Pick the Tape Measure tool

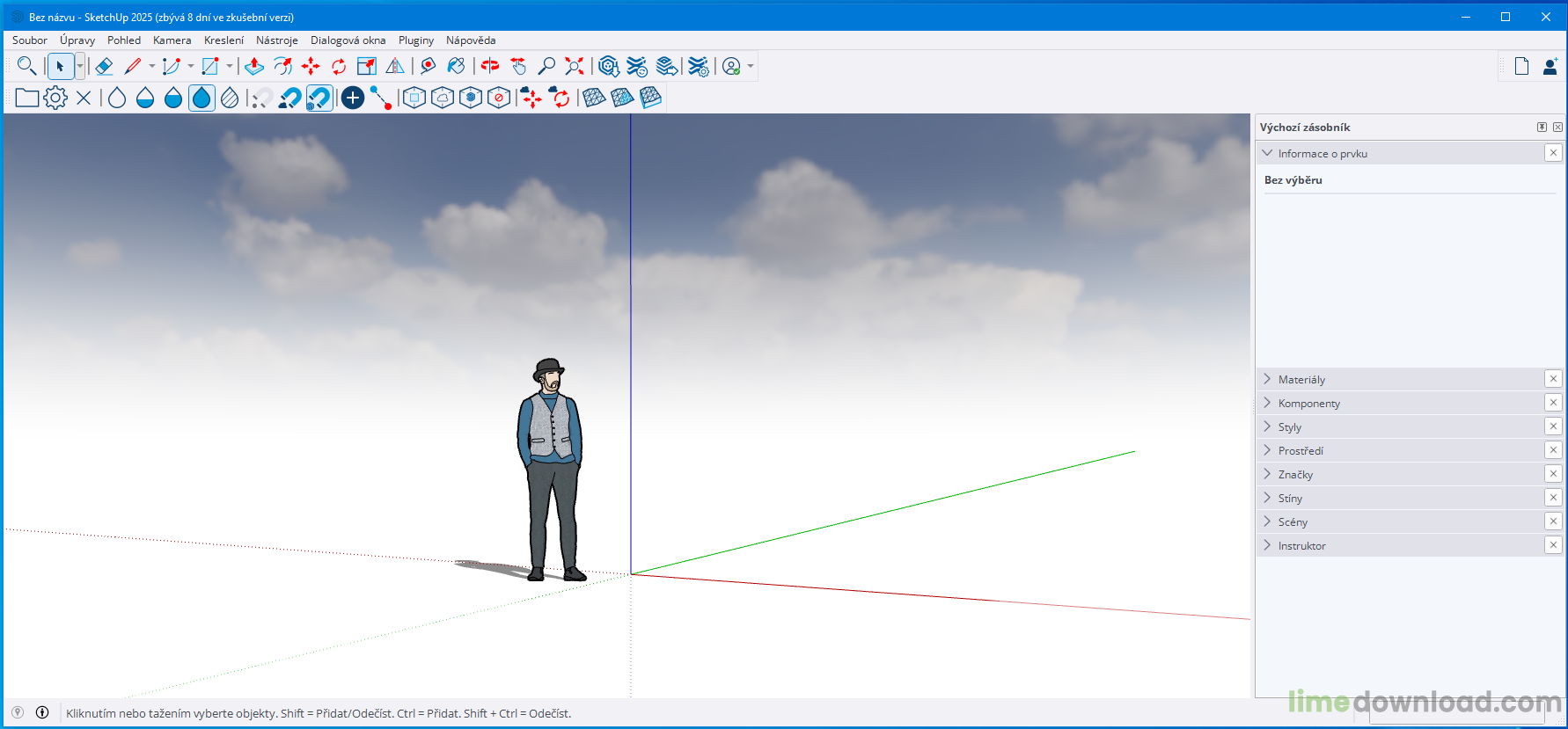tap(428, 66)
